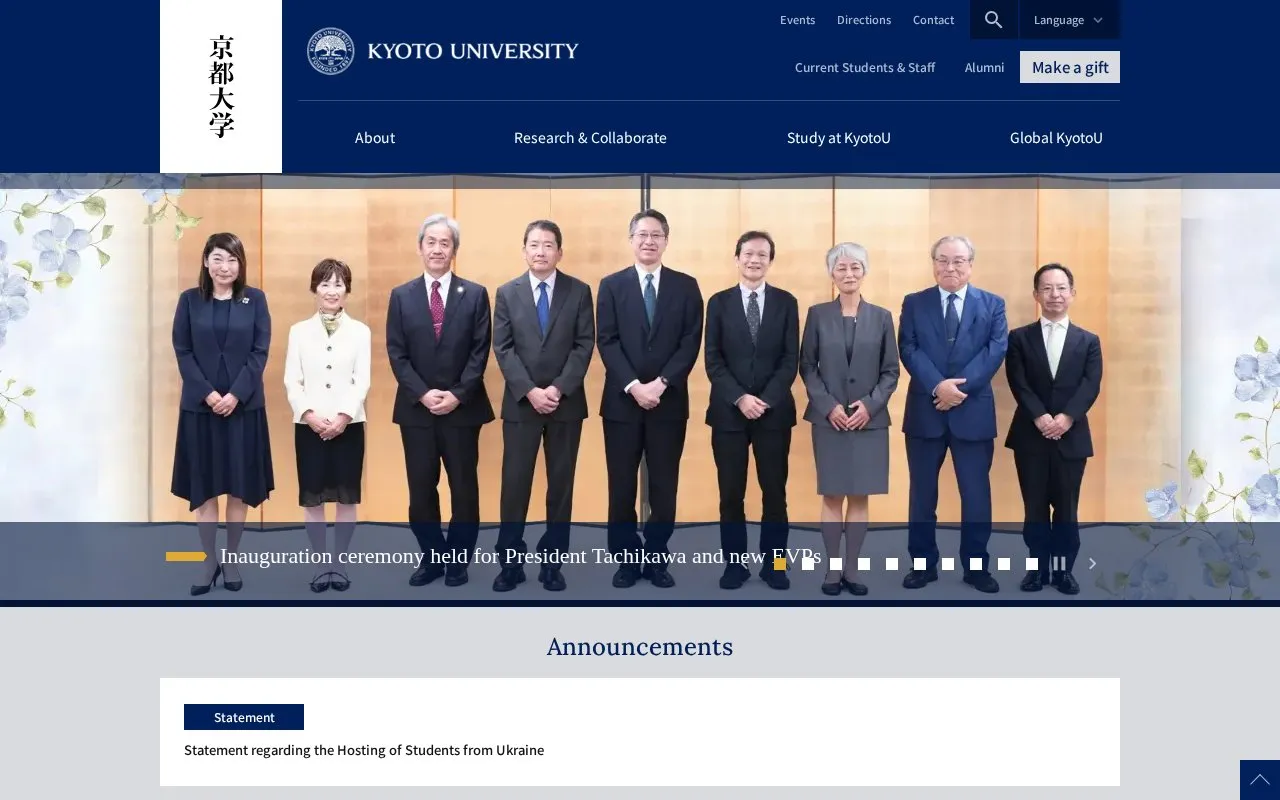Click the Statement category tag
The width and height of the screenshot is (1280, 800).
(244, 717)
